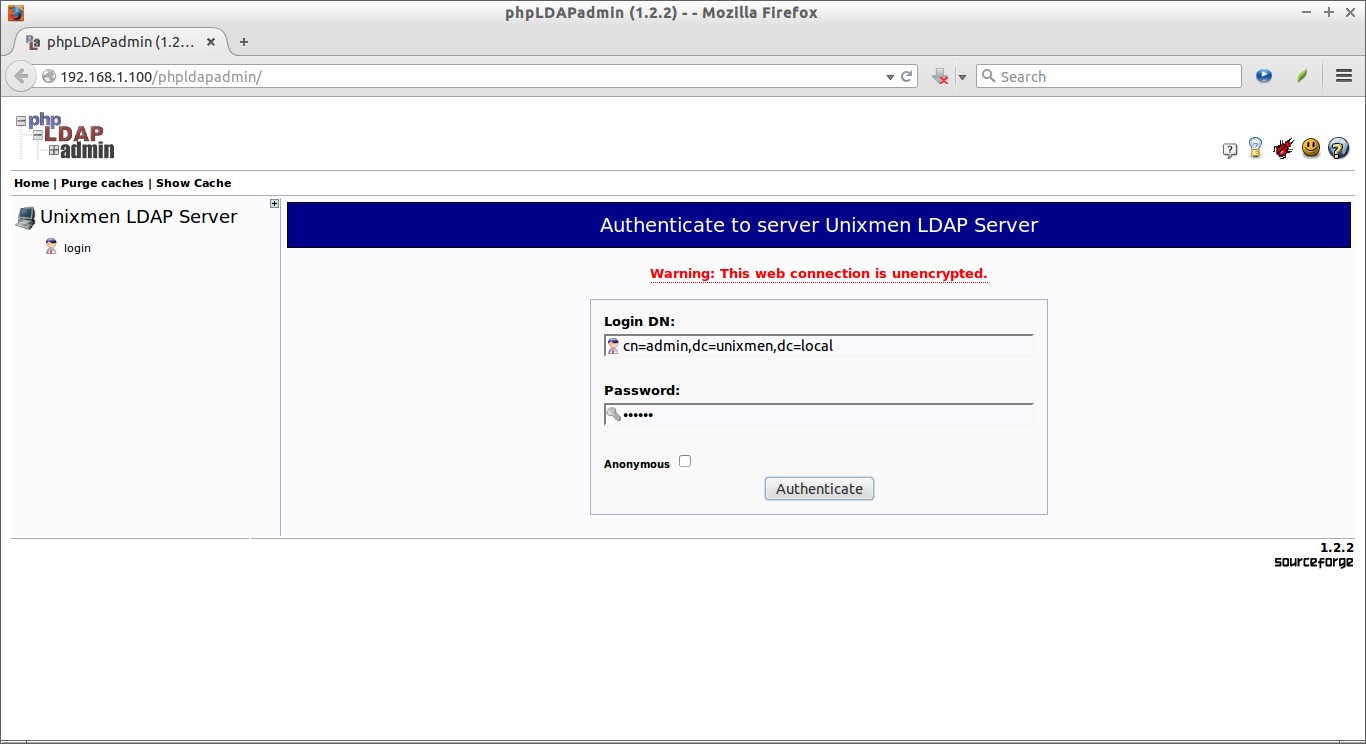This screenshot has height=744, width=1366.
Task: Click the magnifier icon in Search box
Action: [x=988, y=76]
